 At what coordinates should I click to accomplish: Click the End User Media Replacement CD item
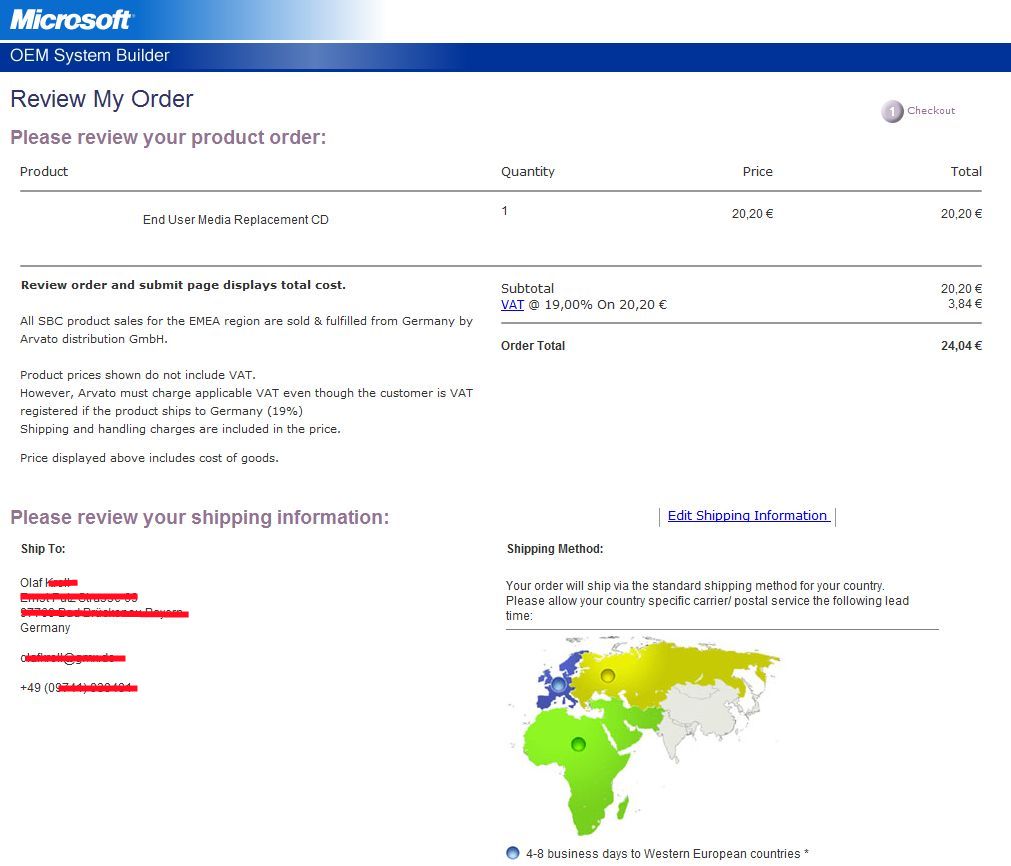point(235,220)
